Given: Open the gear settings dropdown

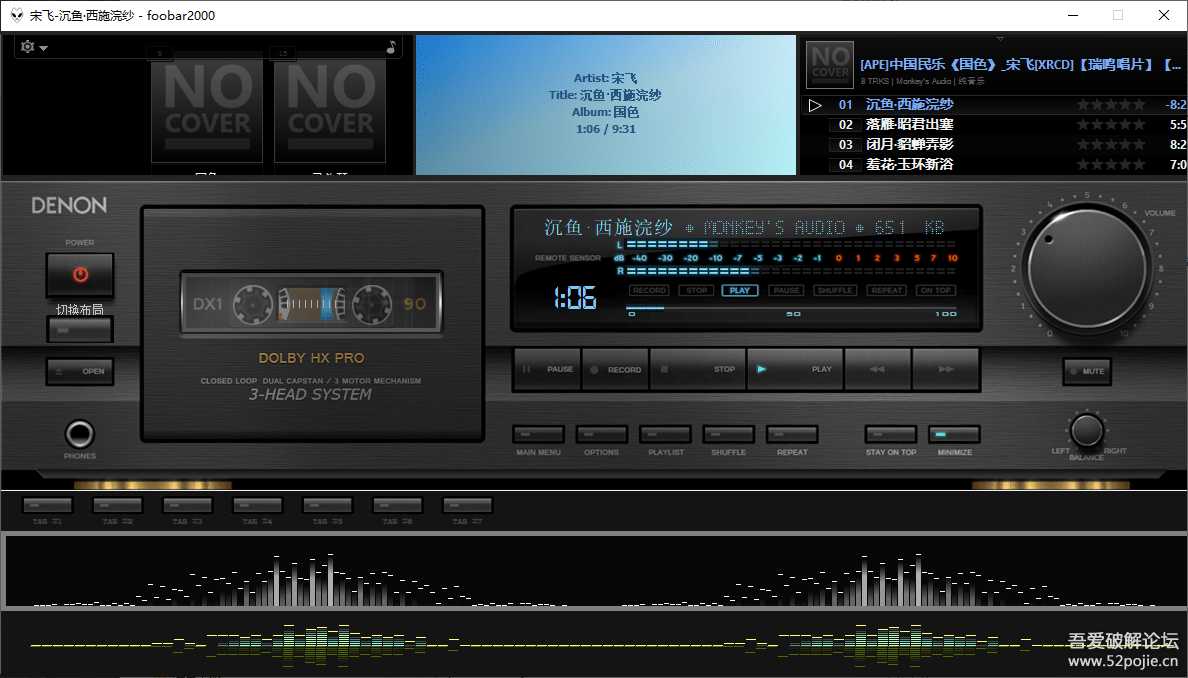Looking at the screenshot, I should point(33,47).
